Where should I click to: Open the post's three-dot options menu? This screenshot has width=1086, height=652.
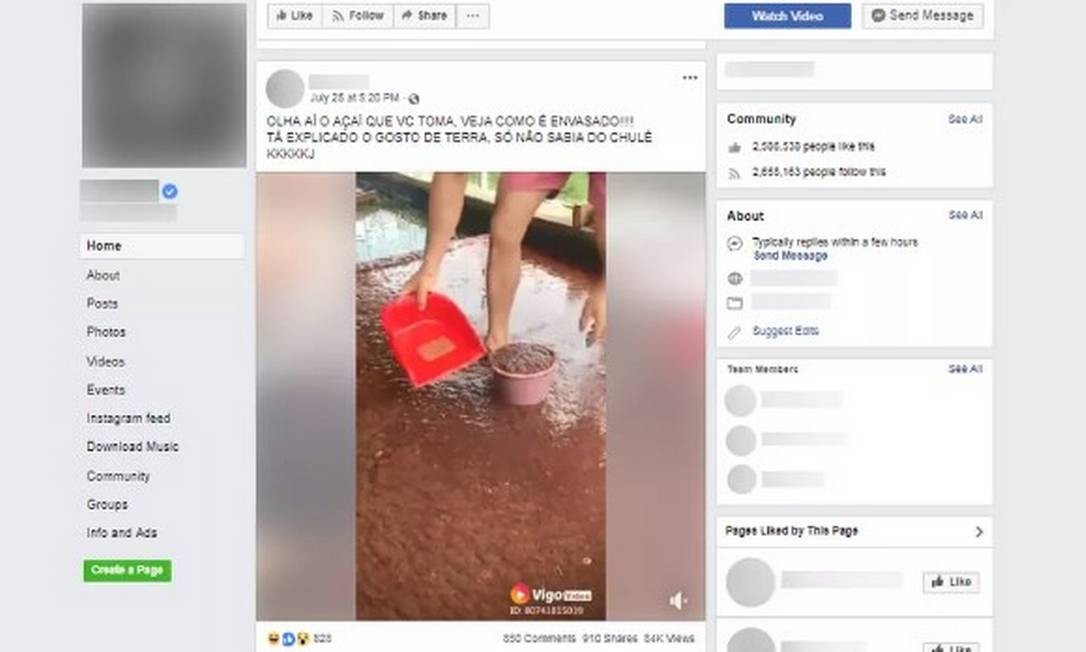[690, 78]
